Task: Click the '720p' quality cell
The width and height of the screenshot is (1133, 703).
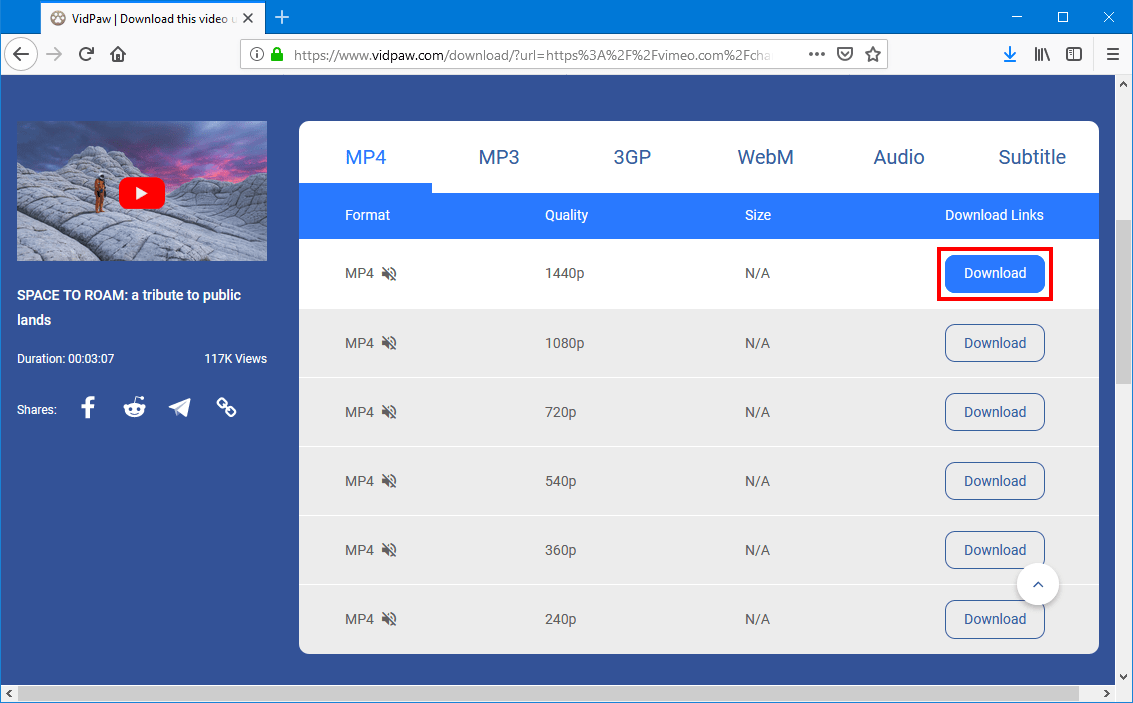Action: pos(561,412)
